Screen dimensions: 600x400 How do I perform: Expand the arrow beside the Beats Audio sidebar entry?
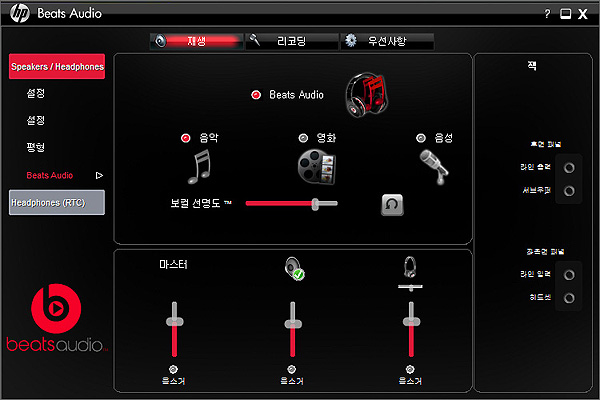(99, 175)
